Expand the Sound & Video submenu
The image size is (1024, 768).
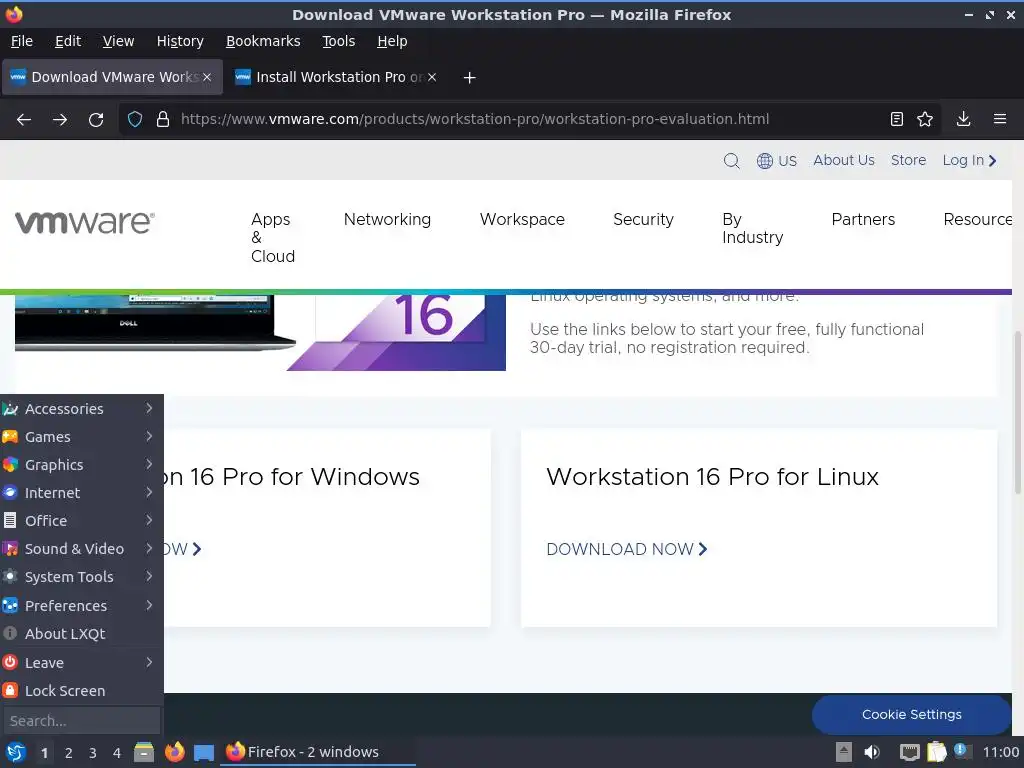click(82, 549)
